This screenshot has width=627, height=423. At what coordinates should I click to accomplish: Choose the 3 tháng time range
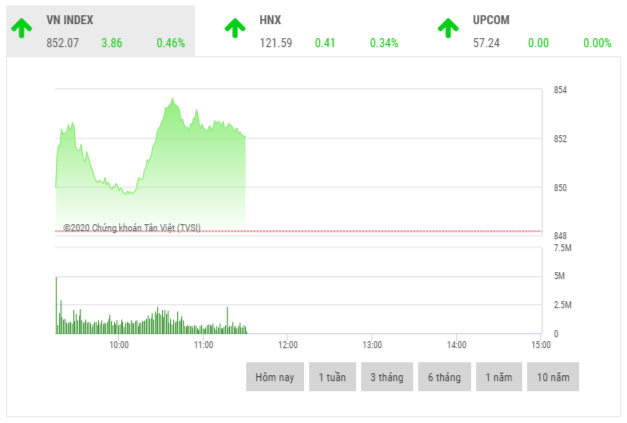tap(387, 377)
